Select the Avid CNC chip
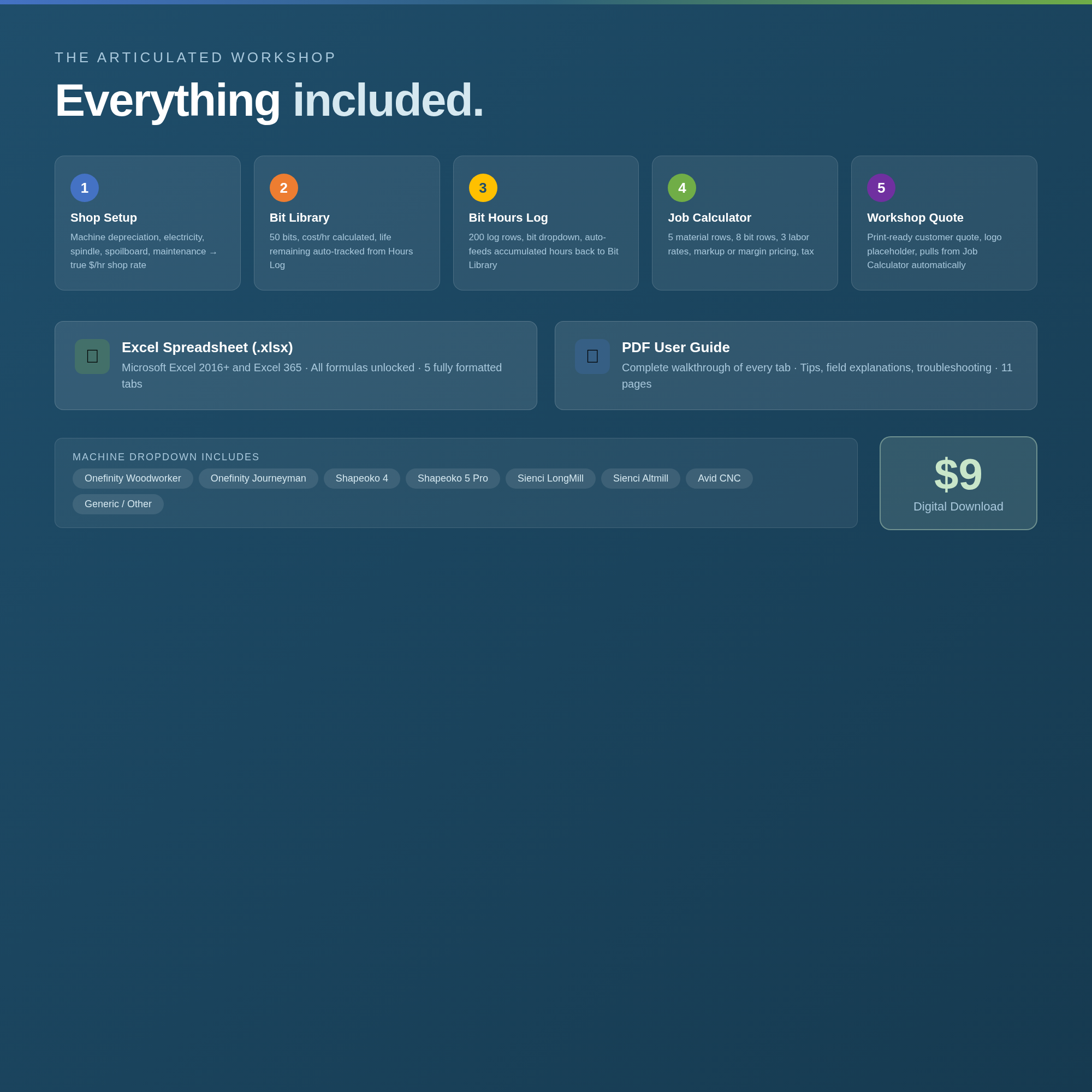 pos(719,478)
